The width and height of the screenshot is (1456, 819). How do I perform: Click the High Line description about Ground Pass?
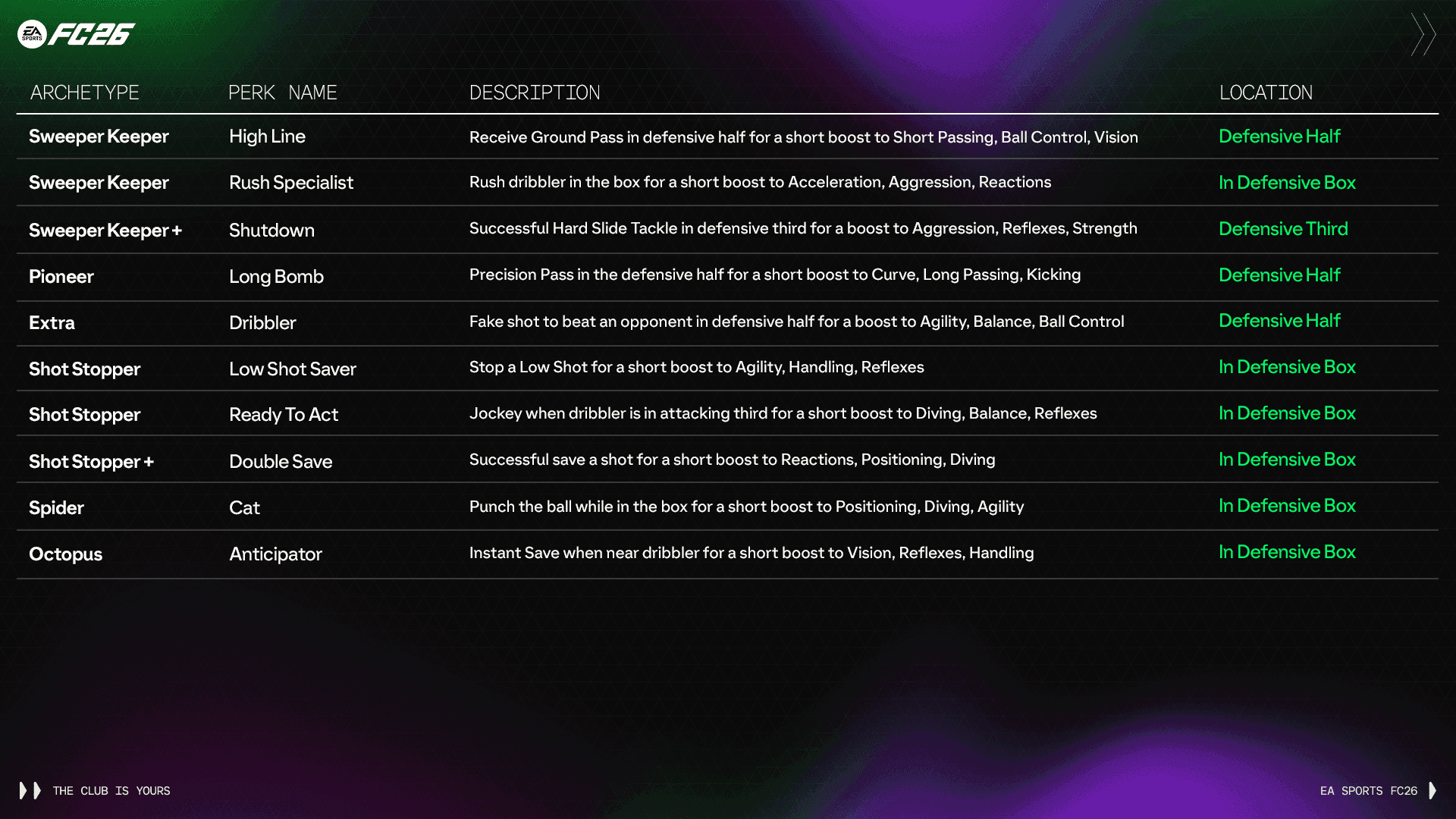pos(803,137)
